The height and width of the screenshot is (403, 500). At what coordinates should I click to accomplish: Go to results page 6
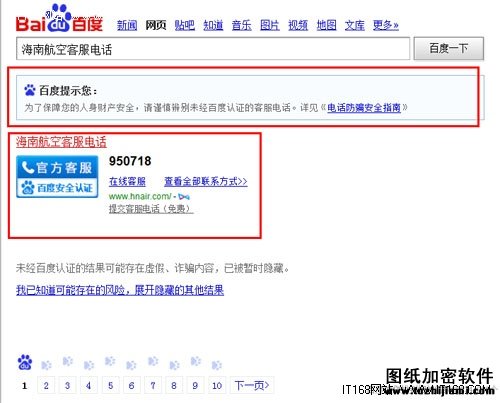coord(131,386)
